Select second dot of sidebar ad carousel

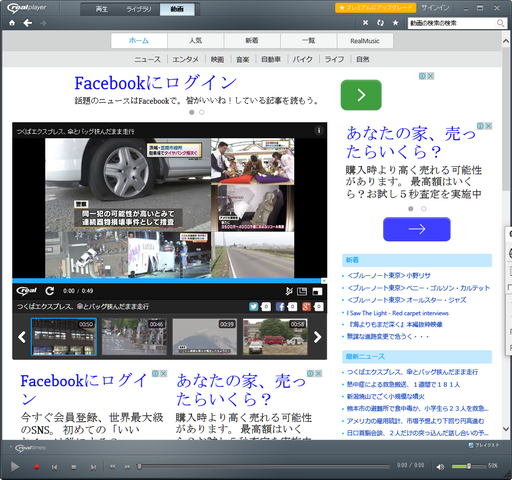423,209
